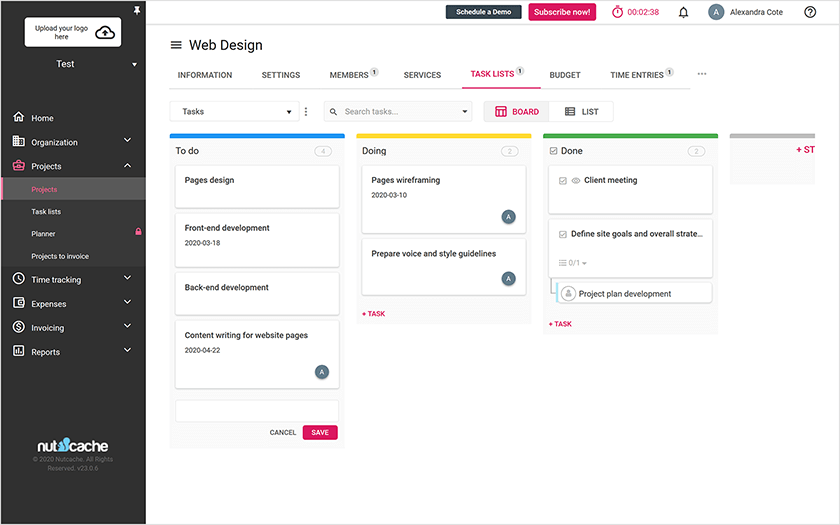This screenshot has width=840, height=525.
Task: Collapse the Projects menu chevron
Action: pyautogui.click(x=128, y=166)
